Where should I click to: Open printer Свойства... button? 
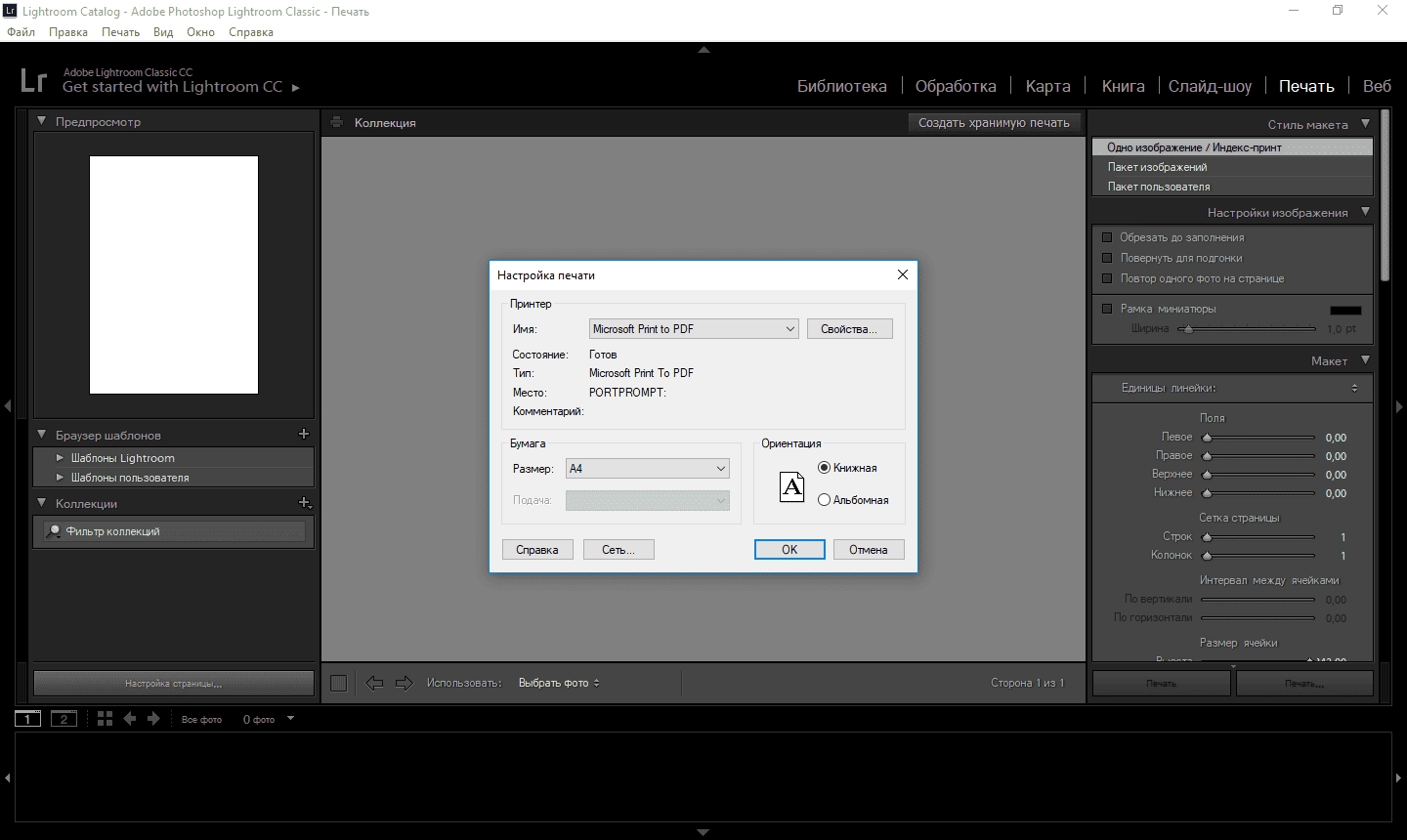pos(849,329)
